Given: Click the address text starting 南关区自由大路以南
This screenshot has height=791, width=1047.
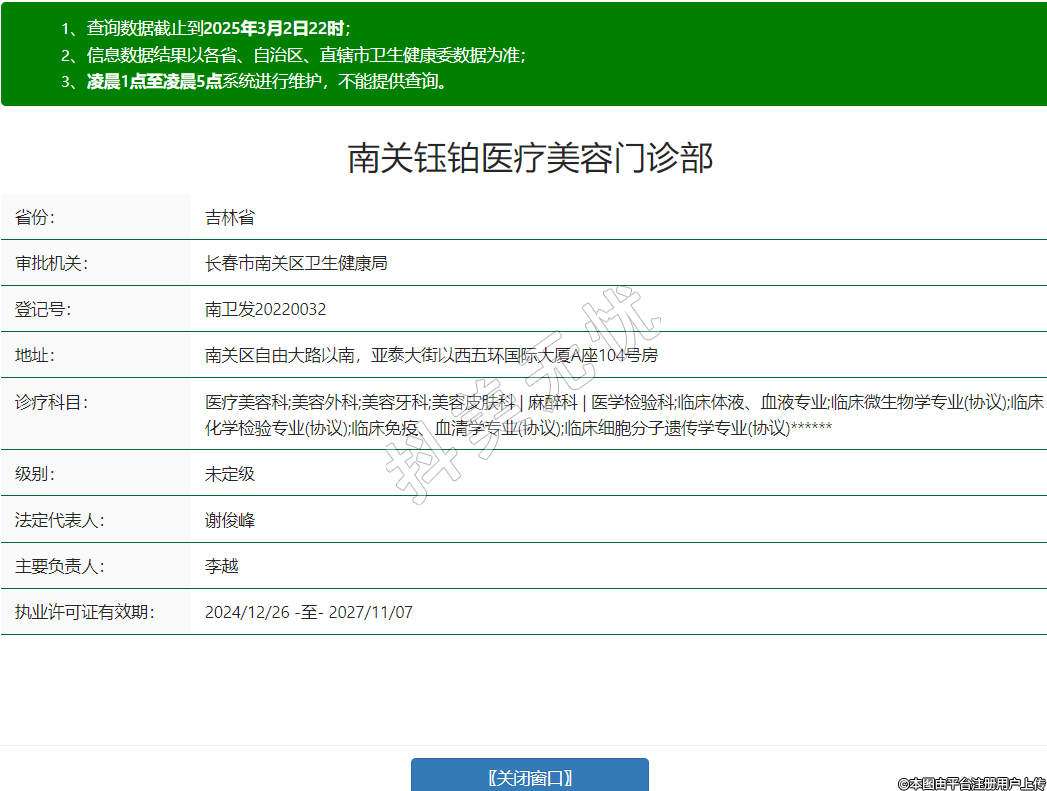Looking at the screenshot, I should pyautogui.click(x=431, y=355).
